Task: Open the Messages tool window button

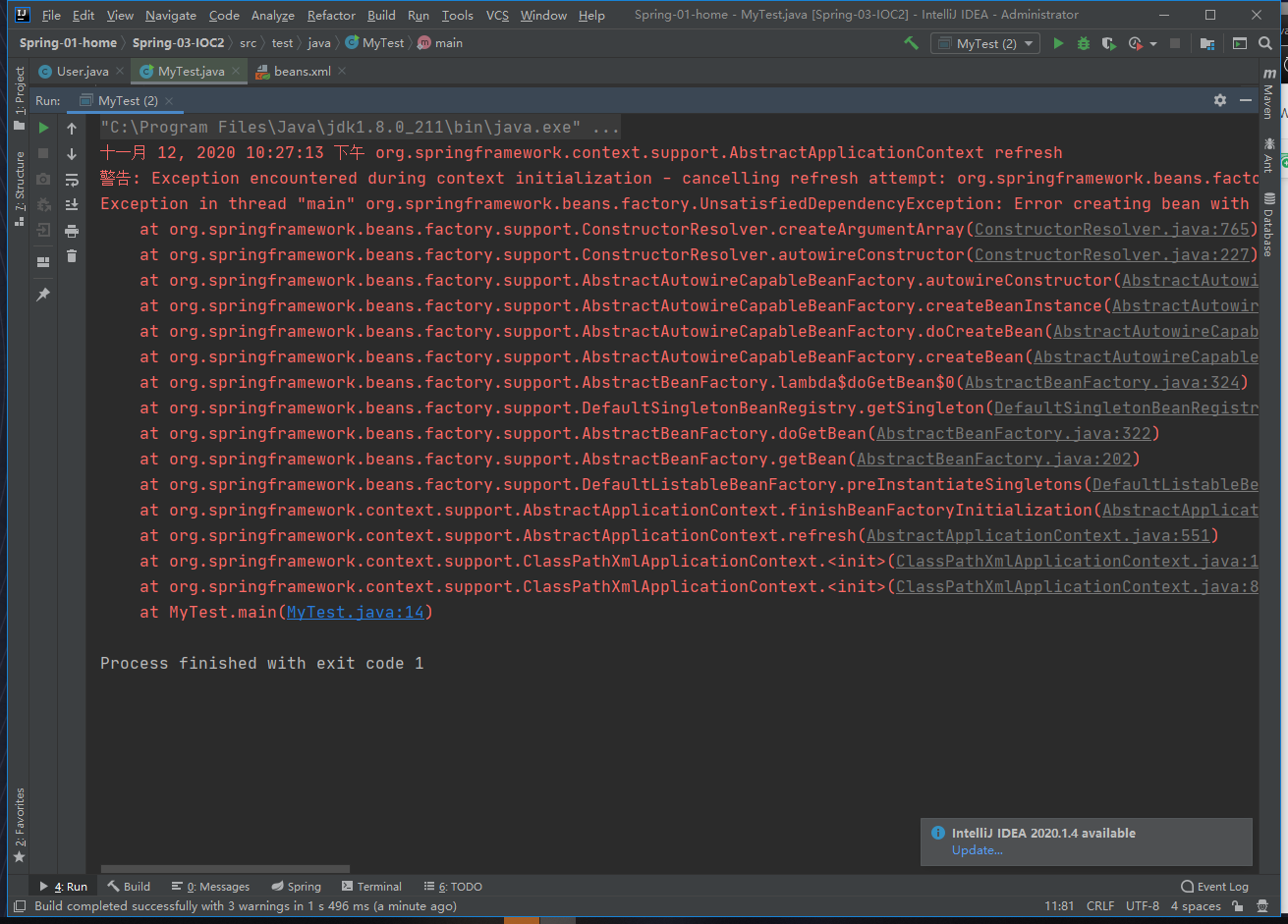Action: coord(210,887)
